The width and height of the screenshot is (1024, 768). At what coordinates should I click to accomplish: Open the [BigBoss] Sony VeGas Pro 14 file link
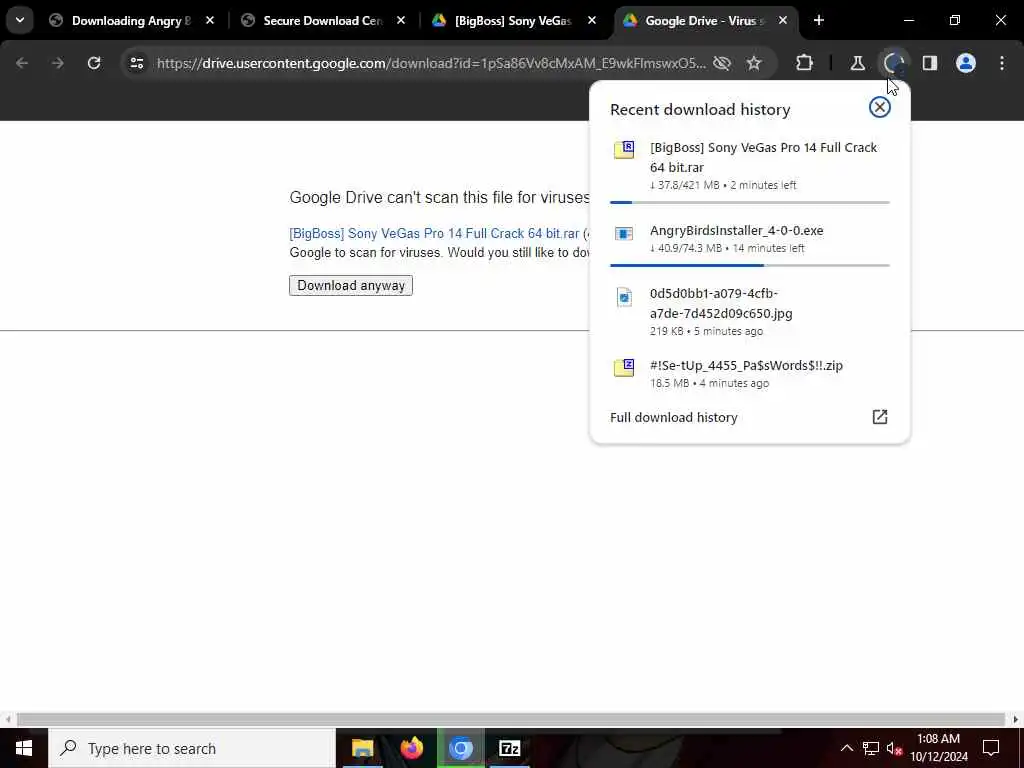click(434, 233)
